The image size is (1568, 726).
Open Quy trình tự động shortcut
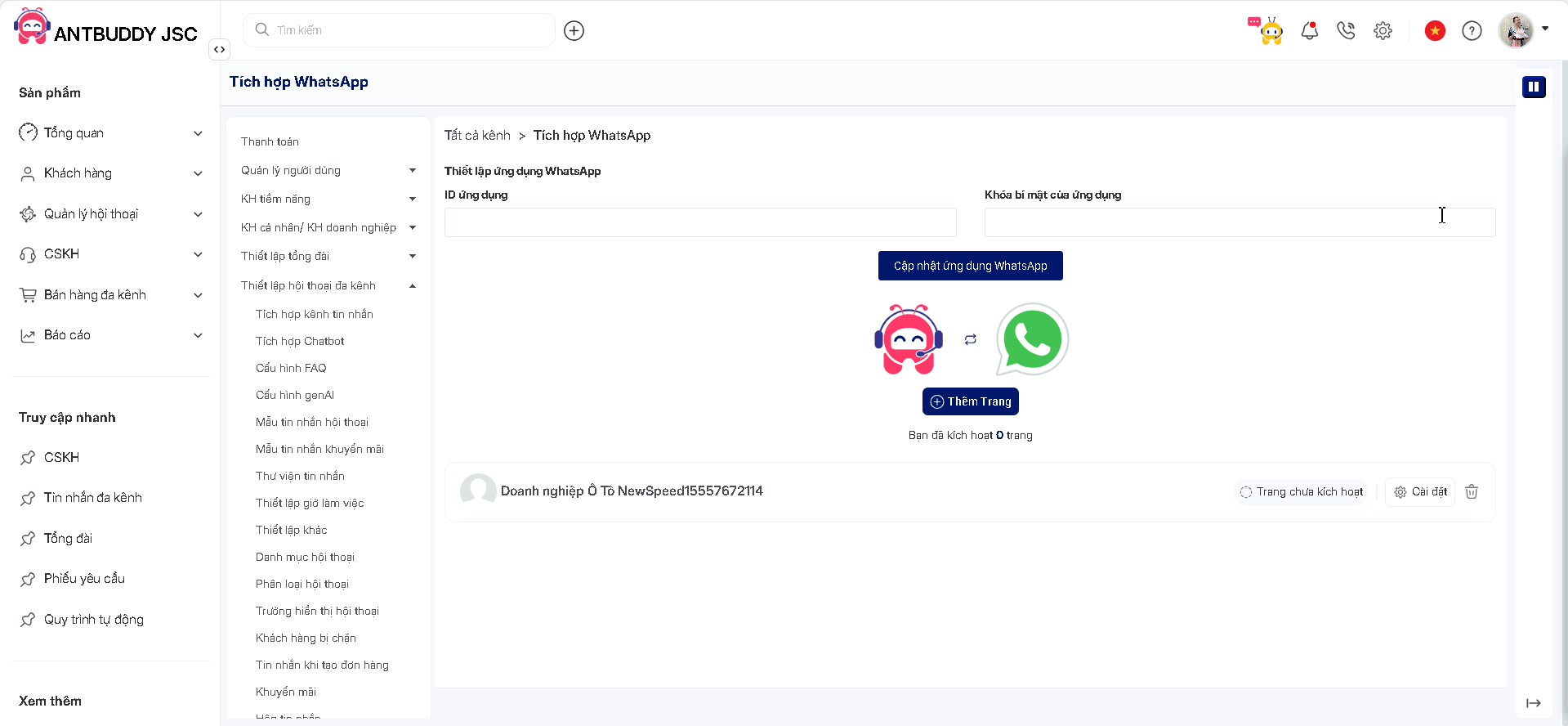82,619
